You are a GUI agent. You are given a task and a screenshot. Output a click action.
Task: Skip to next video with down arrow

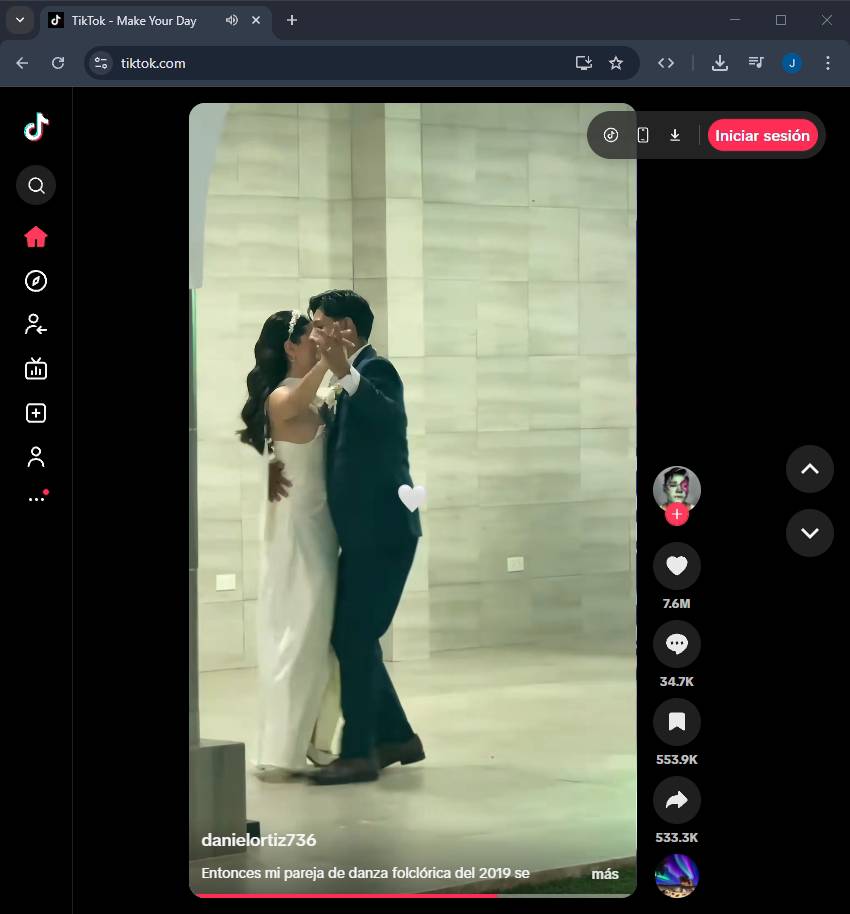pos(810,533)
